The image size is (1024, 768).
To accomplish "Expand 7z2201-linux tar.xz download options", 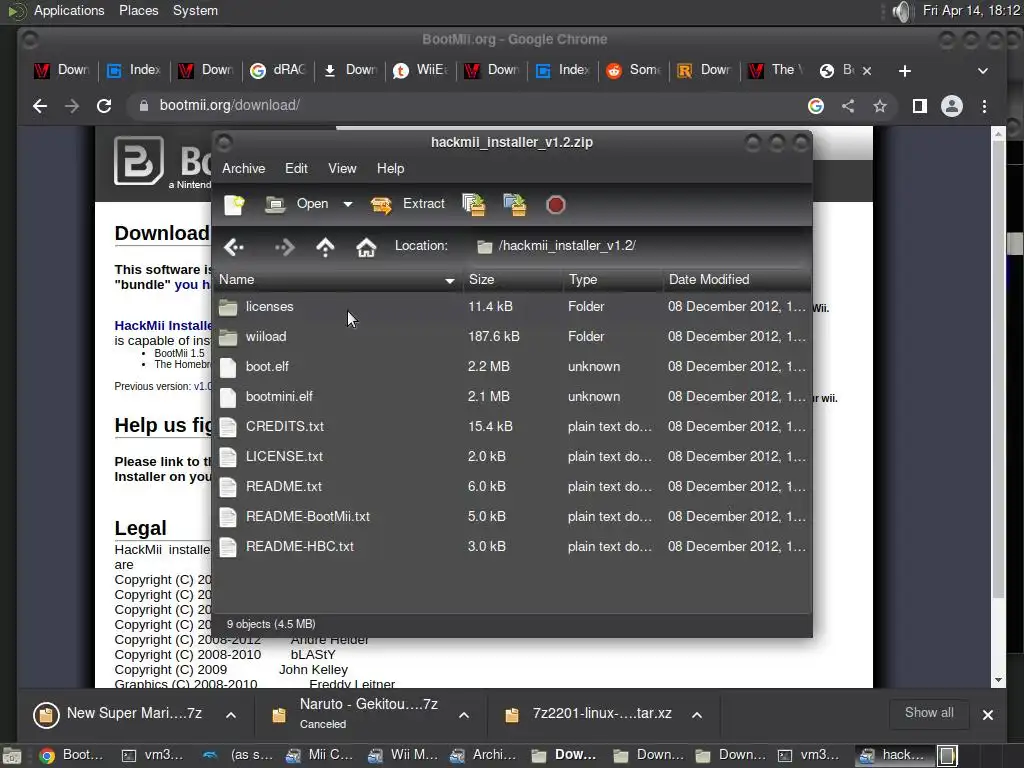I will [x=697, y=715].
